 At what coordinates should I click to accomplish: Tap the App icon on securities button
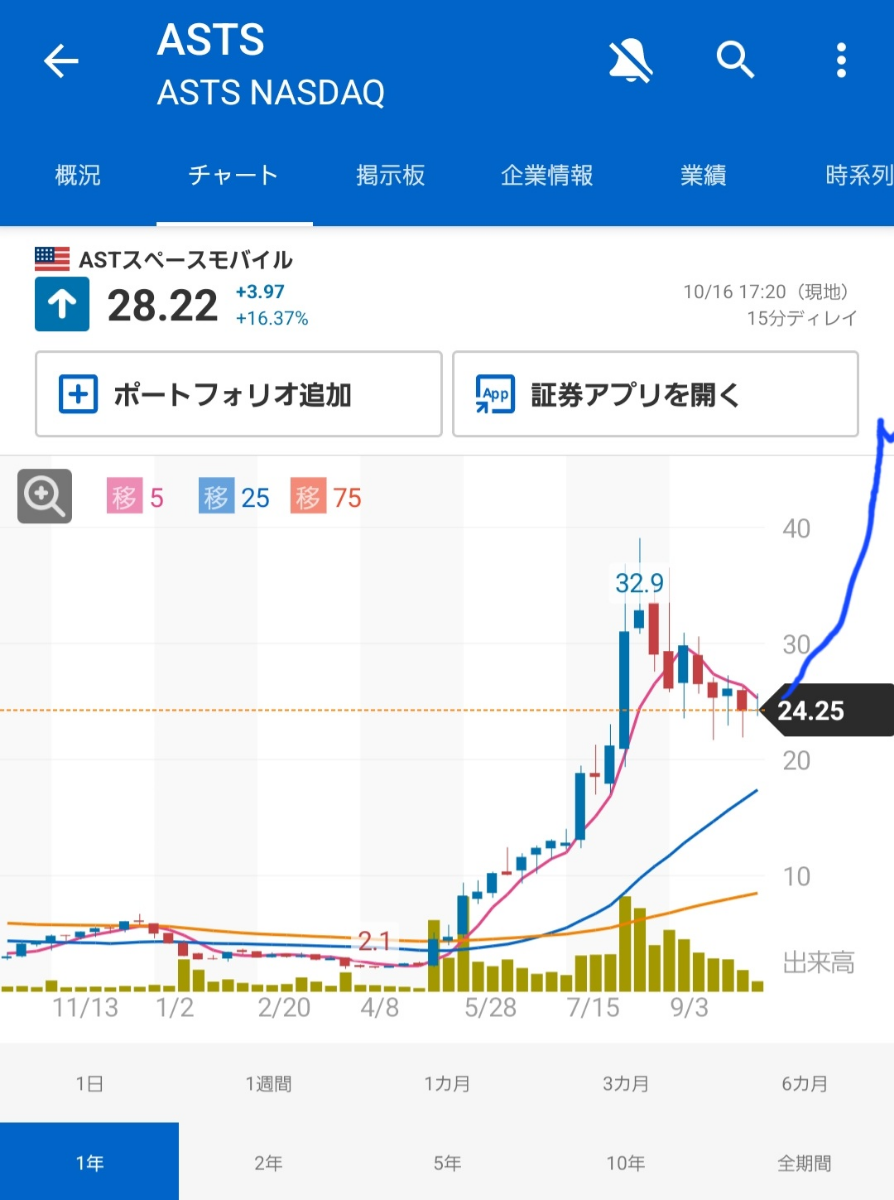click(495, 395)
